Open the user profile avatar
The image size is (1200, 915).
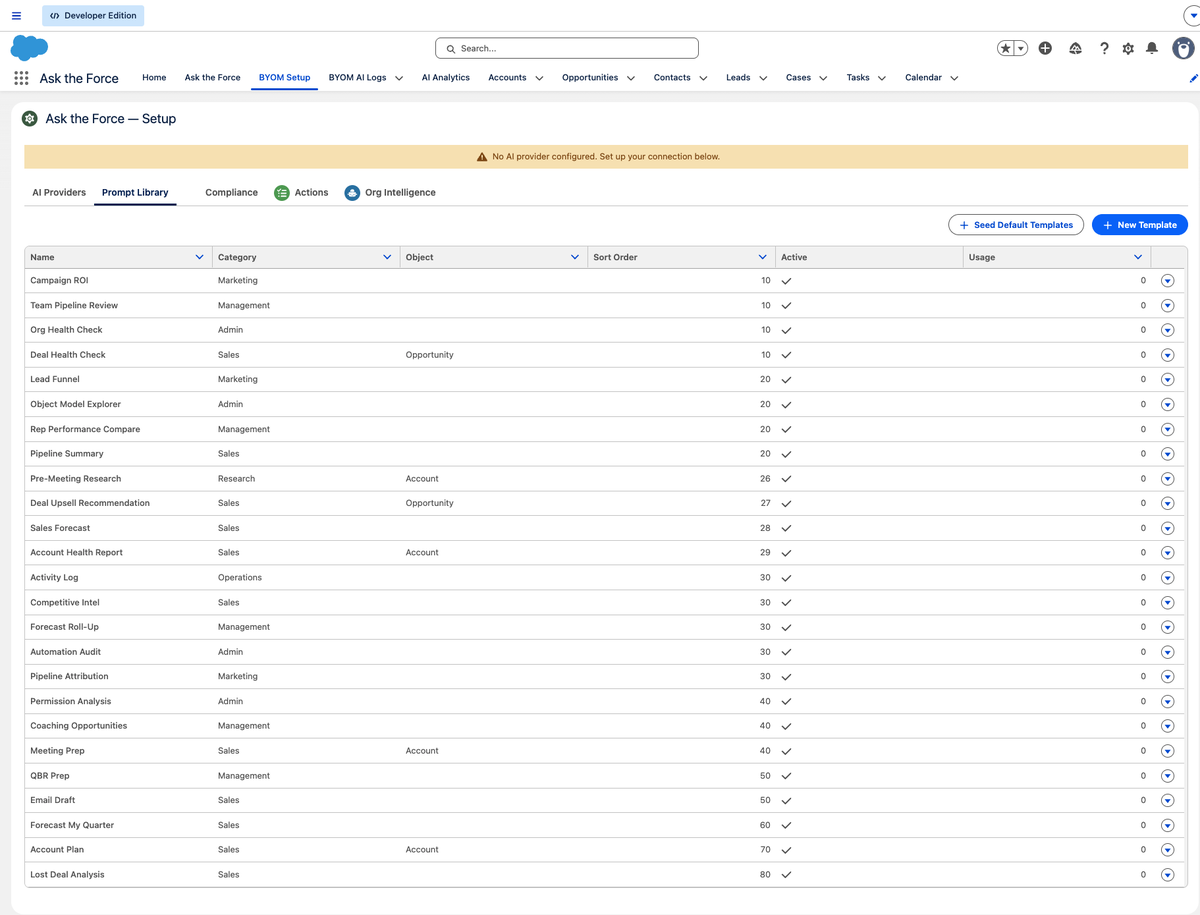coord(1184,48)
